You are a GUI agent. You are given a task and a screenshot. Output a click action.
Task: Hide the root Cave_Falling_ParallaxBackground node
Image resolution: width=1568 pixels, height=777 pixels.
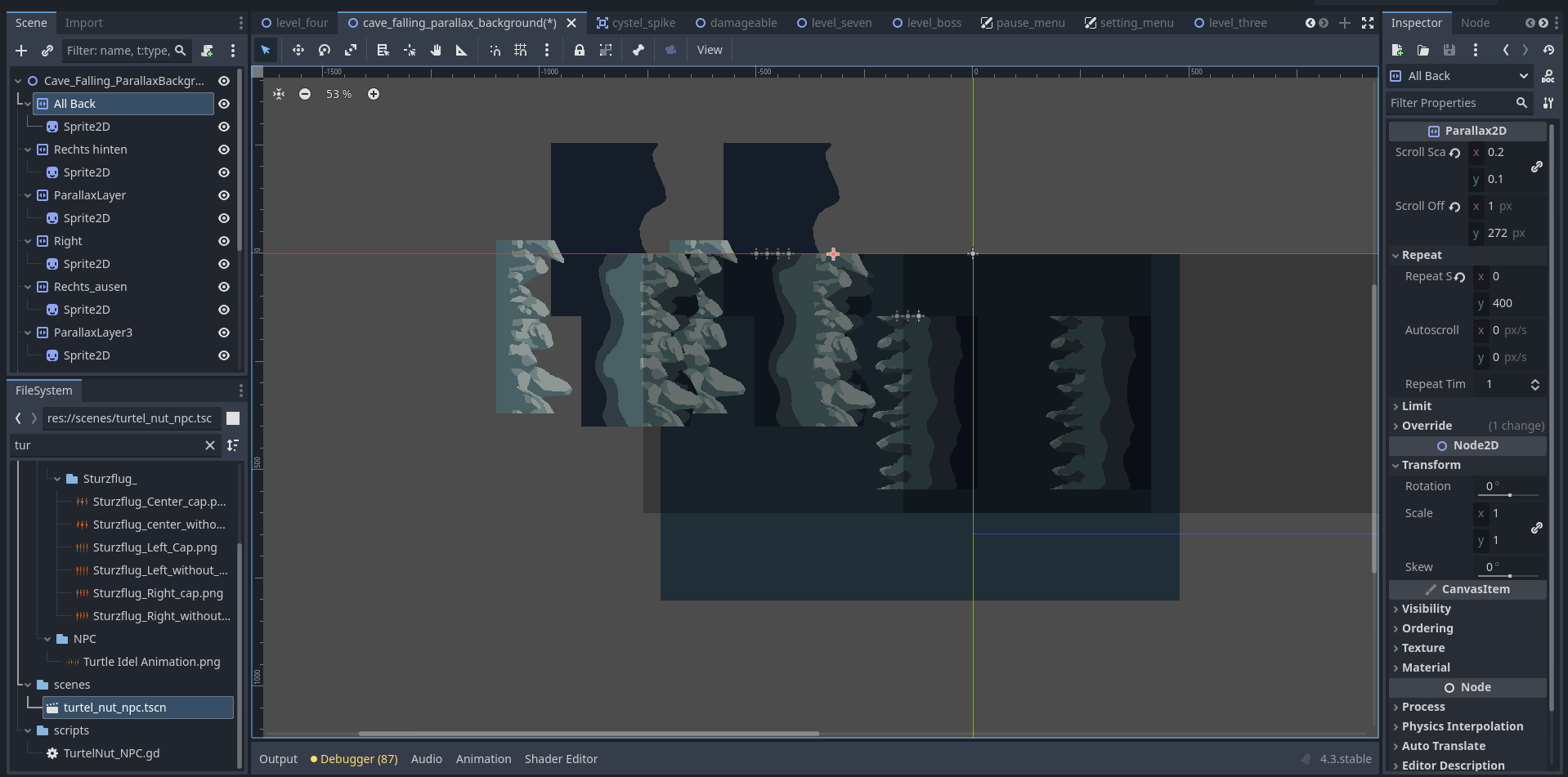click(x=224, y=81)
